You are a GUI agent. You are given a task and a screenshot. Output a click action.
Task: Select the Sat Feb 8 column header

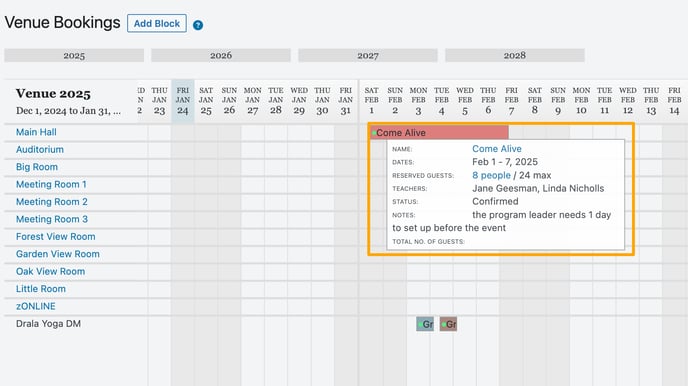click(534, 101)
